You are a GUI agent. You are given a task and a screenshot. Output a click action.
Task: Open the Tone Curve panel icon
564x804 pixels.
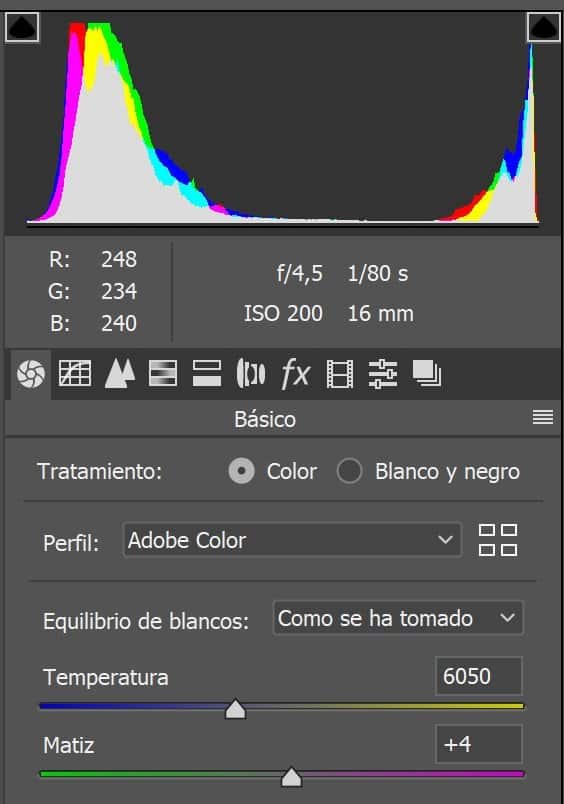click(x=75, y=373)
